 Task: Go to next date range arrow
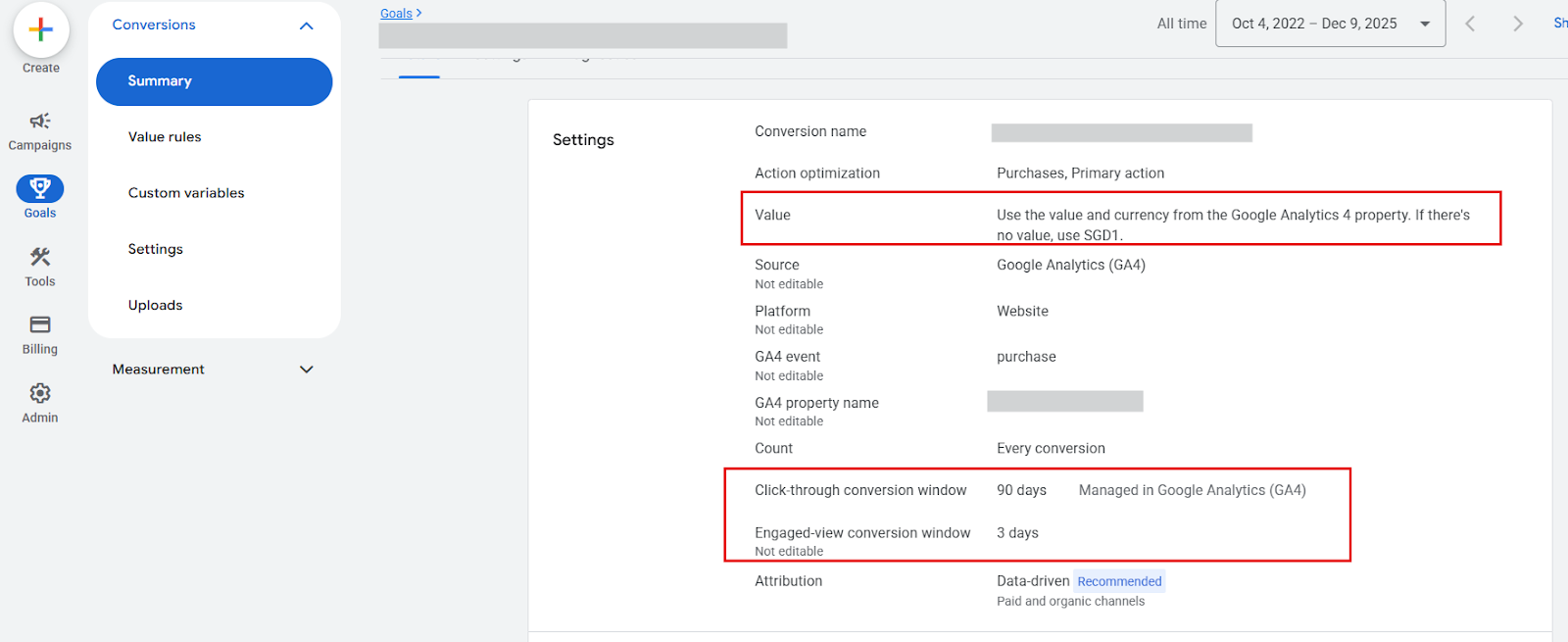[1518, 24]
